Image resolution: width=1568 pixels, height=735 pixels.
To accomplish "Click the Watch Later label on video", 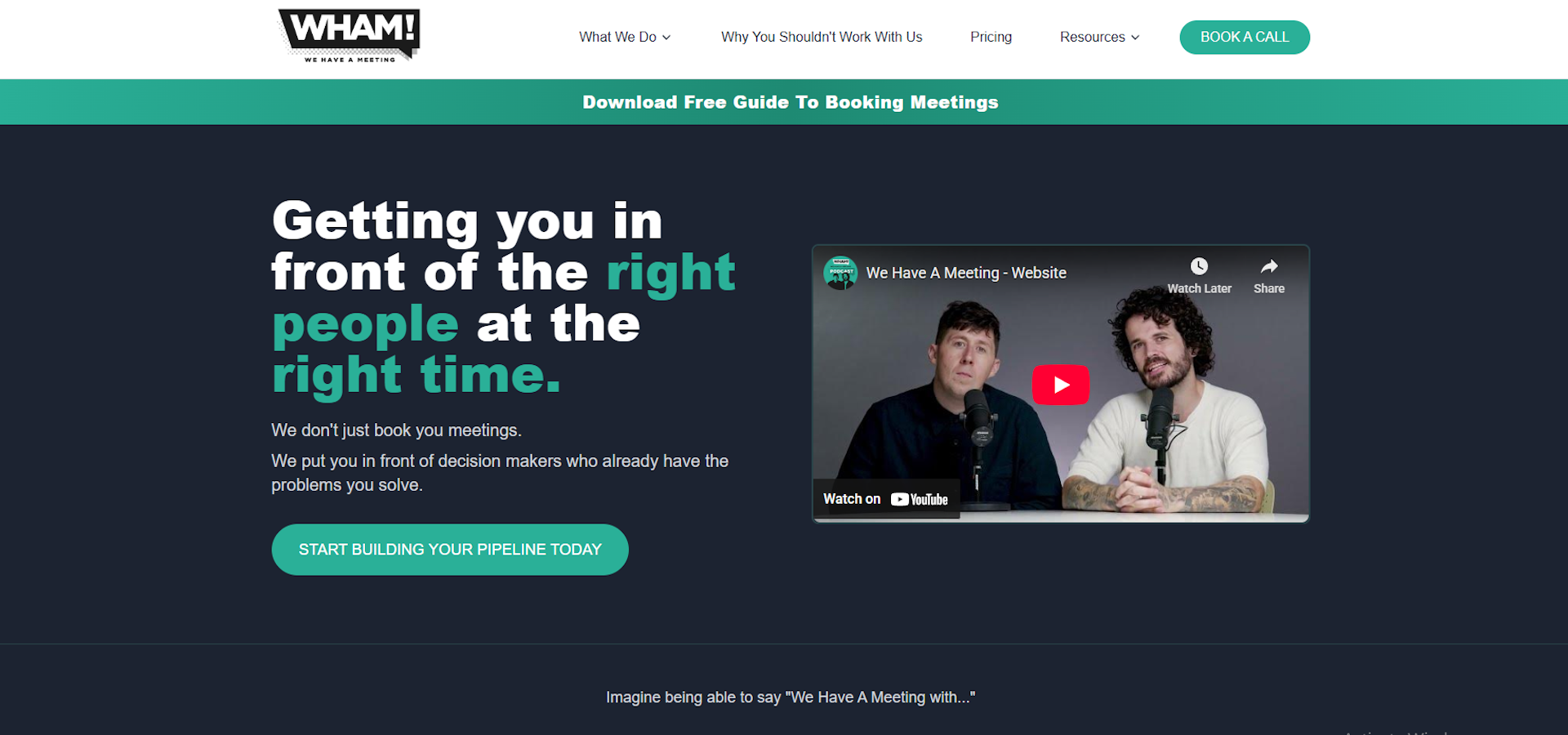I will click(1199, 288).
